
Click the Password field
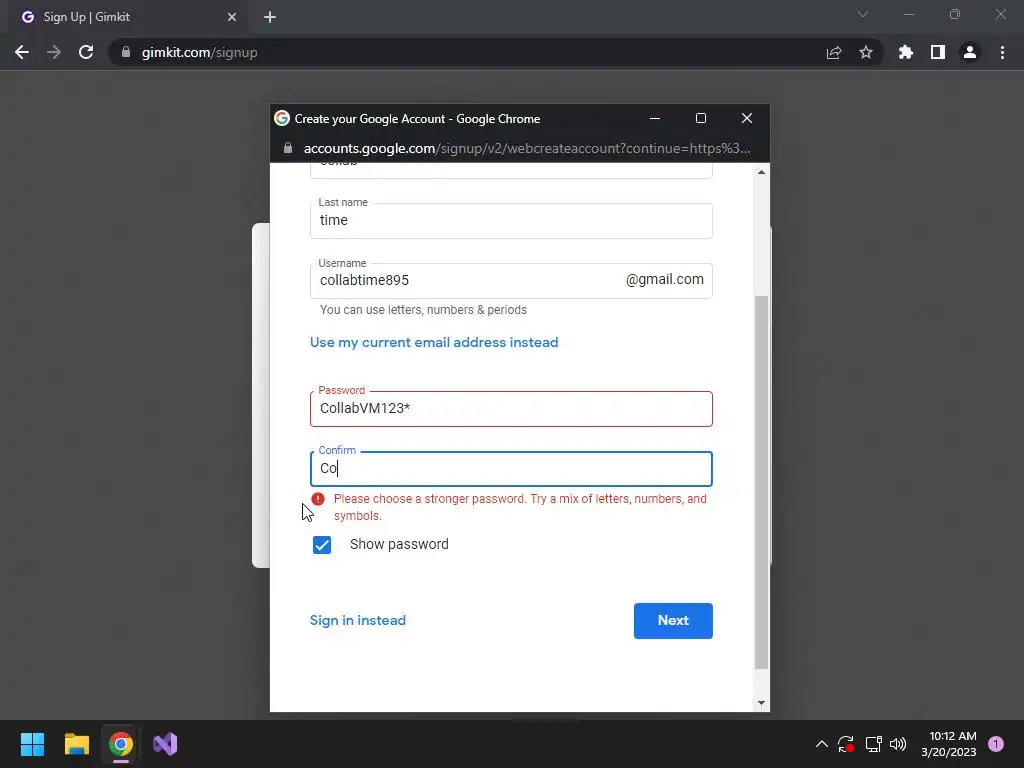tap(511, 409)
